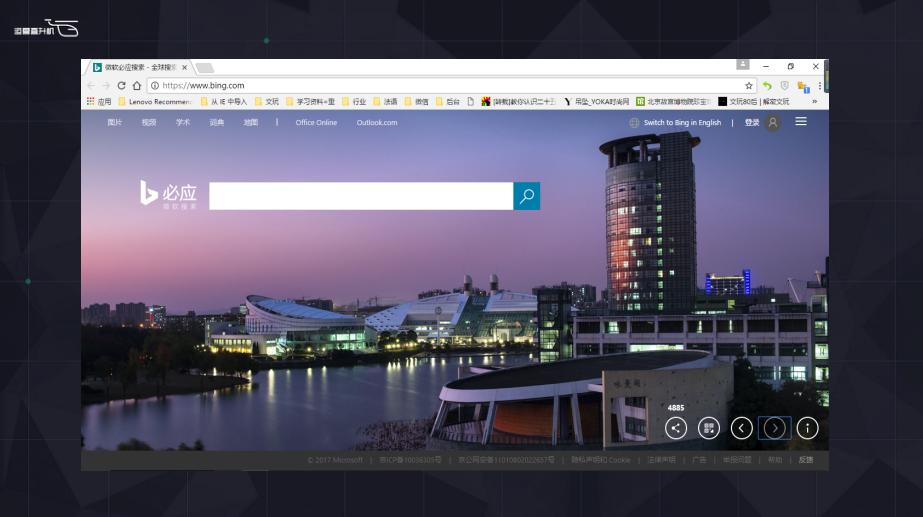
Task: Open the Lenovo Recommen bookmark folder
Action: click(155, 101)
